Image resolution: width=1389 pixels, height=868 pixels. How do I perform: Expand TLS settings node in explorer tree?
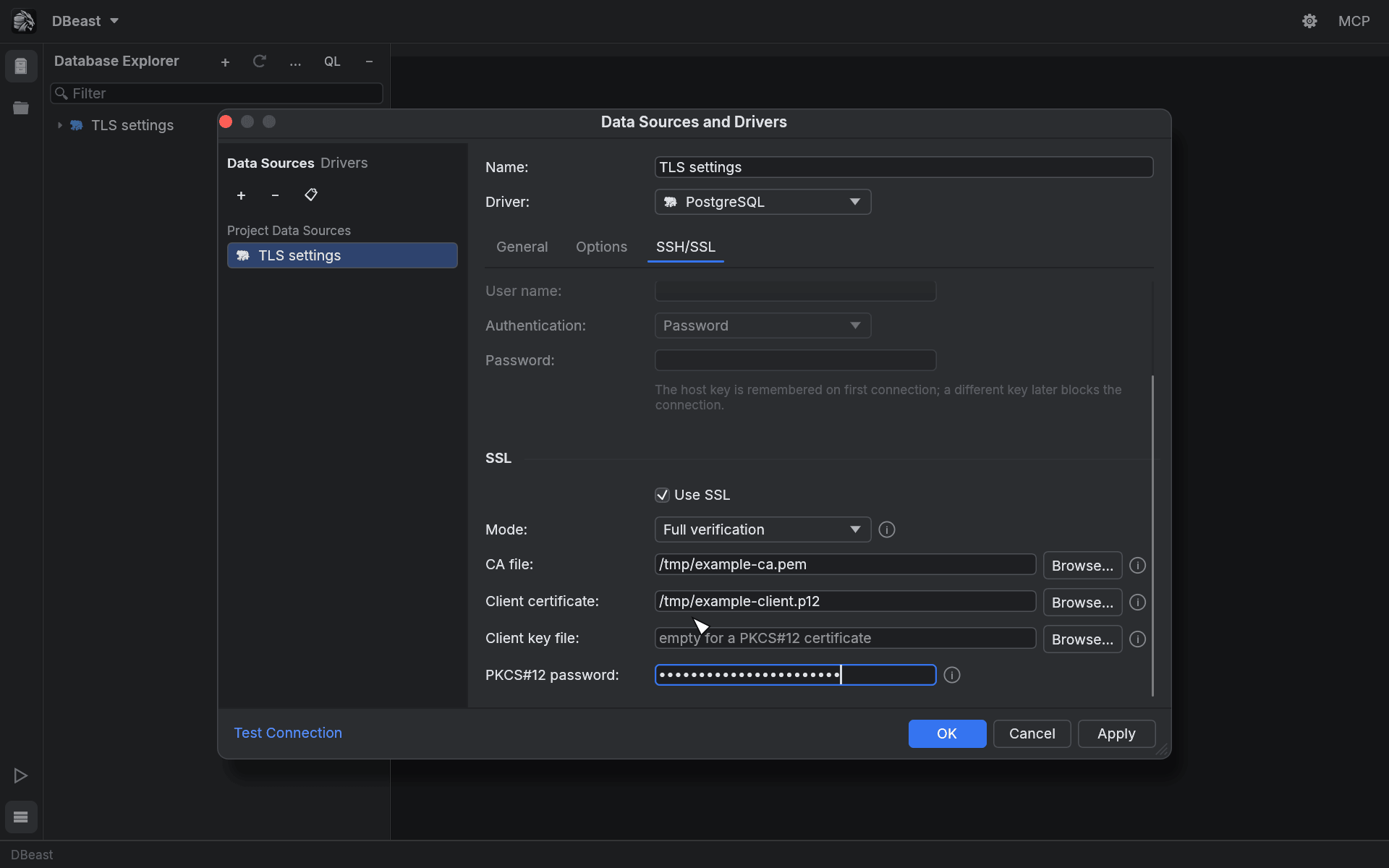60,125
